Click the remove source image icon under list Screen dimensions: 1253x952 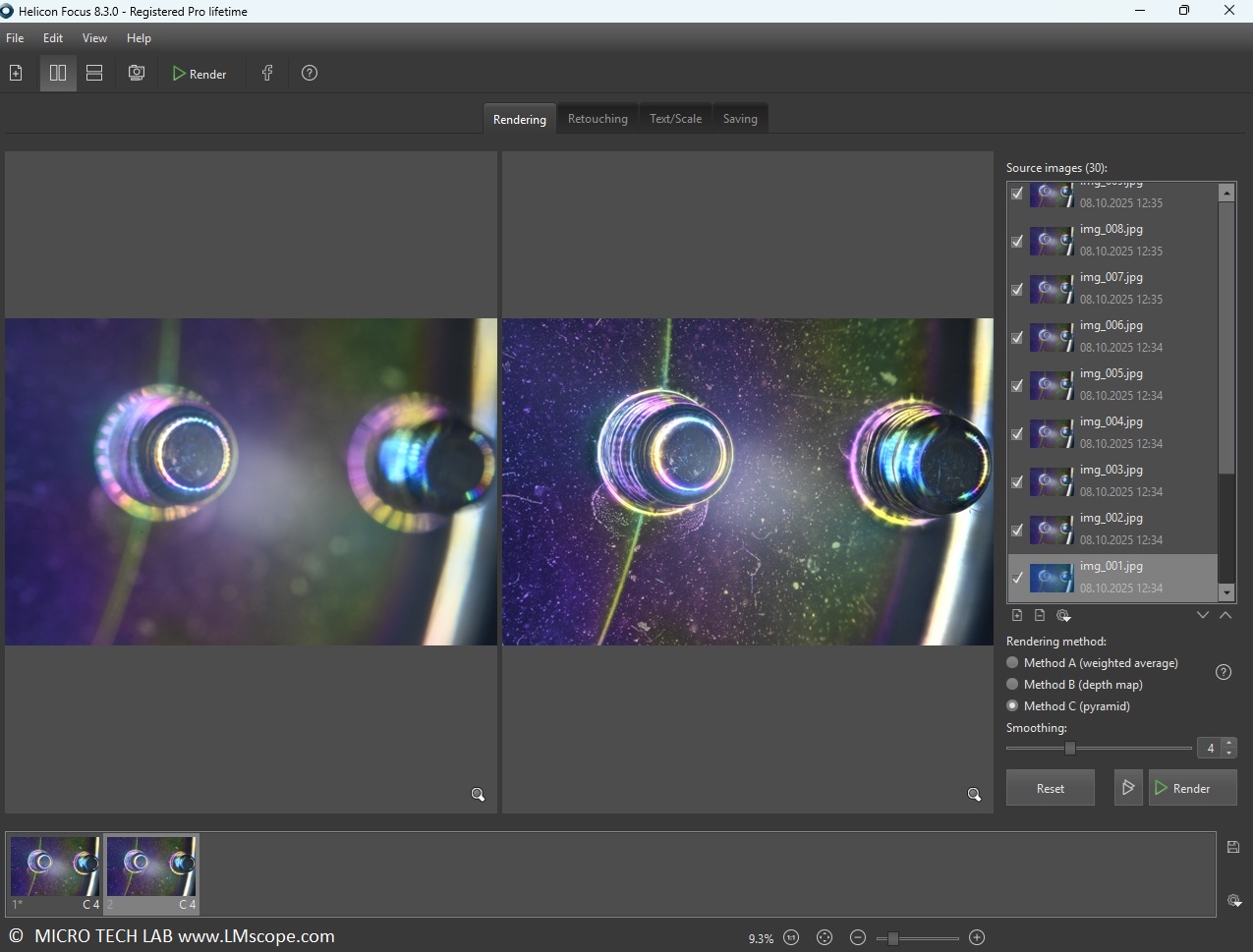1040,615
